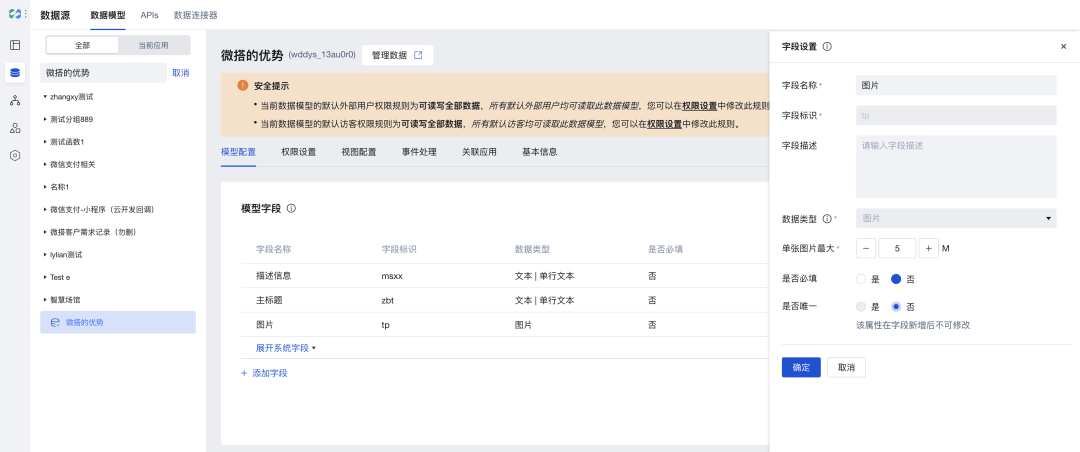Click the 单张图片最大 value field
The height and width of the screenshot is (452, 1080).
tap(897, 248)
